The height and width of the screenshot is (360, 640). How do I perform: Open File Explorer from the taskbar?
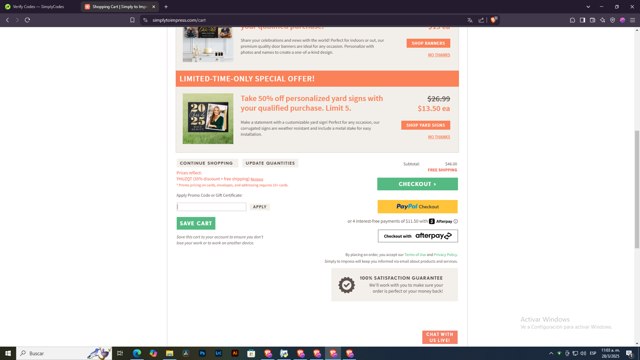[x=169, y=353]
